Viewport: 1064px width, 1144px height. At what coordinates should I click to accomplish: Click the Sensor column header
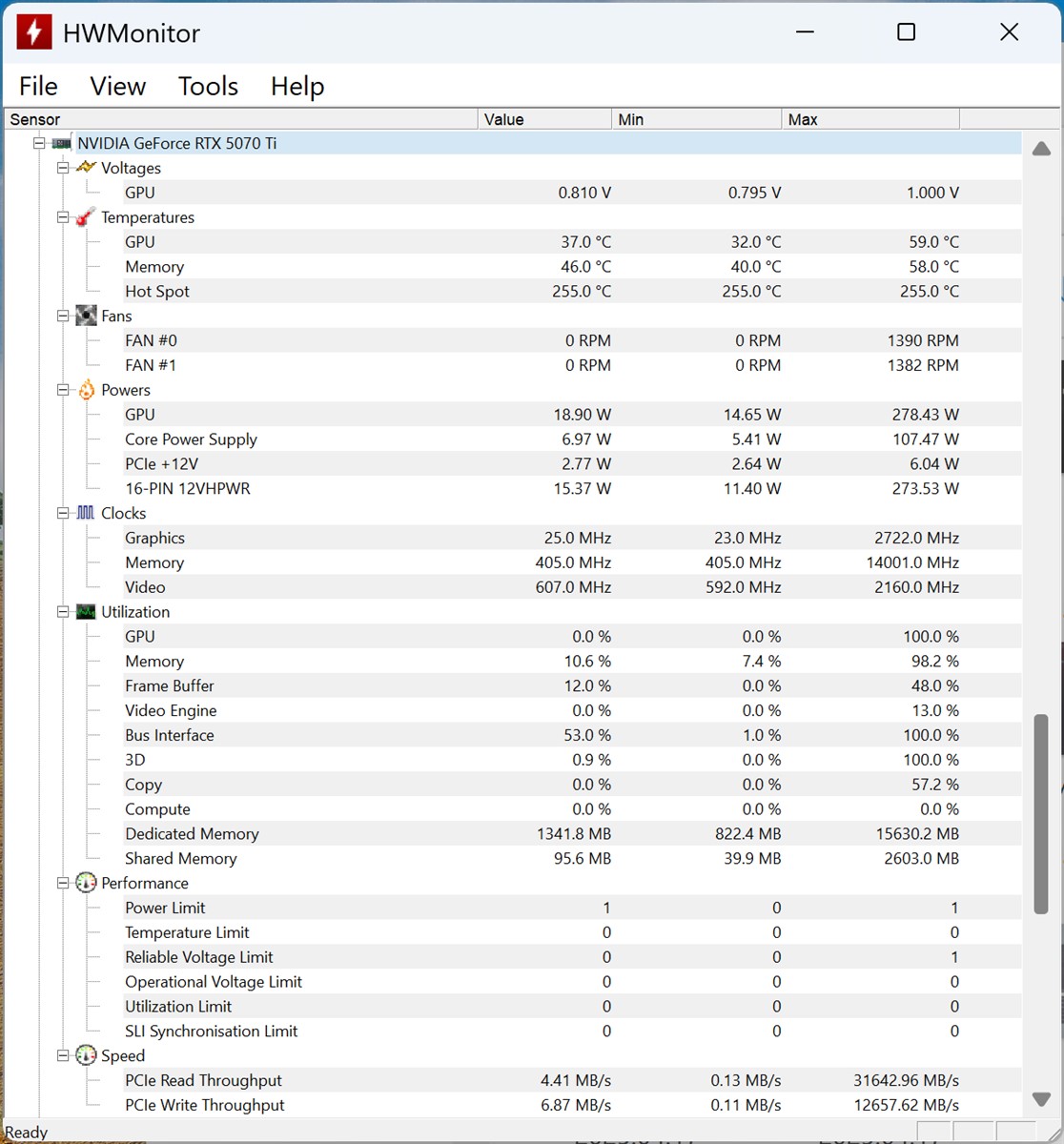[x=238, y=119]
